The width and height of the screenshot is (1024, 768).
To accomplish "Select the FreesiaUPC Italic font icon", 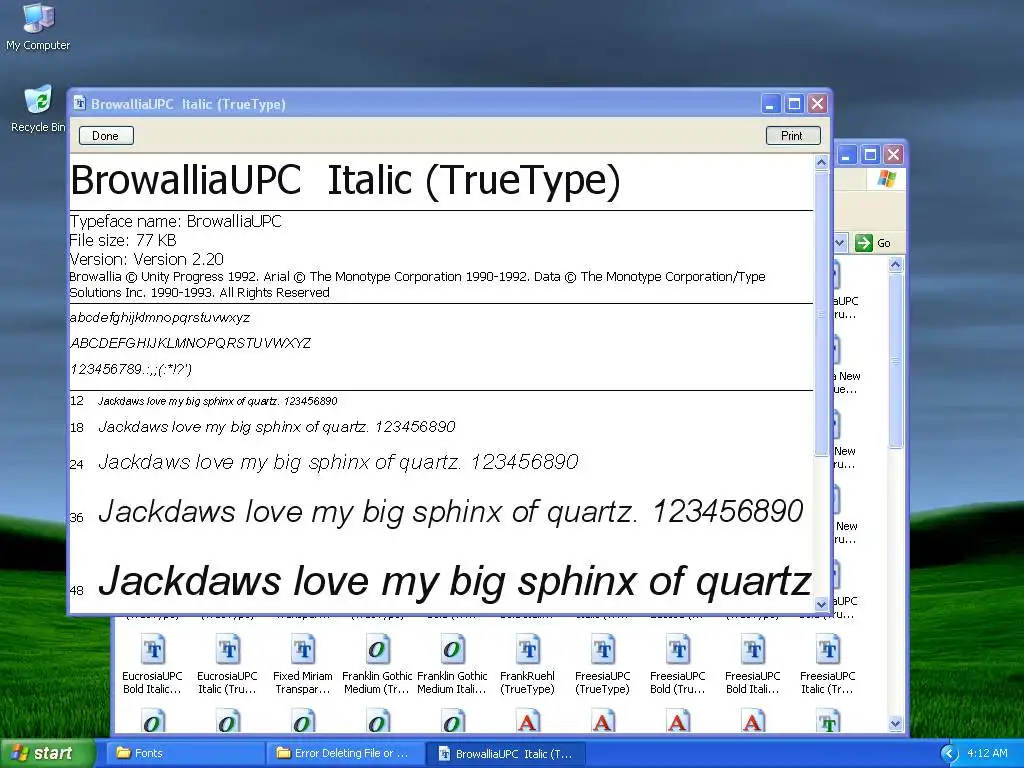I will click(827, 664).
